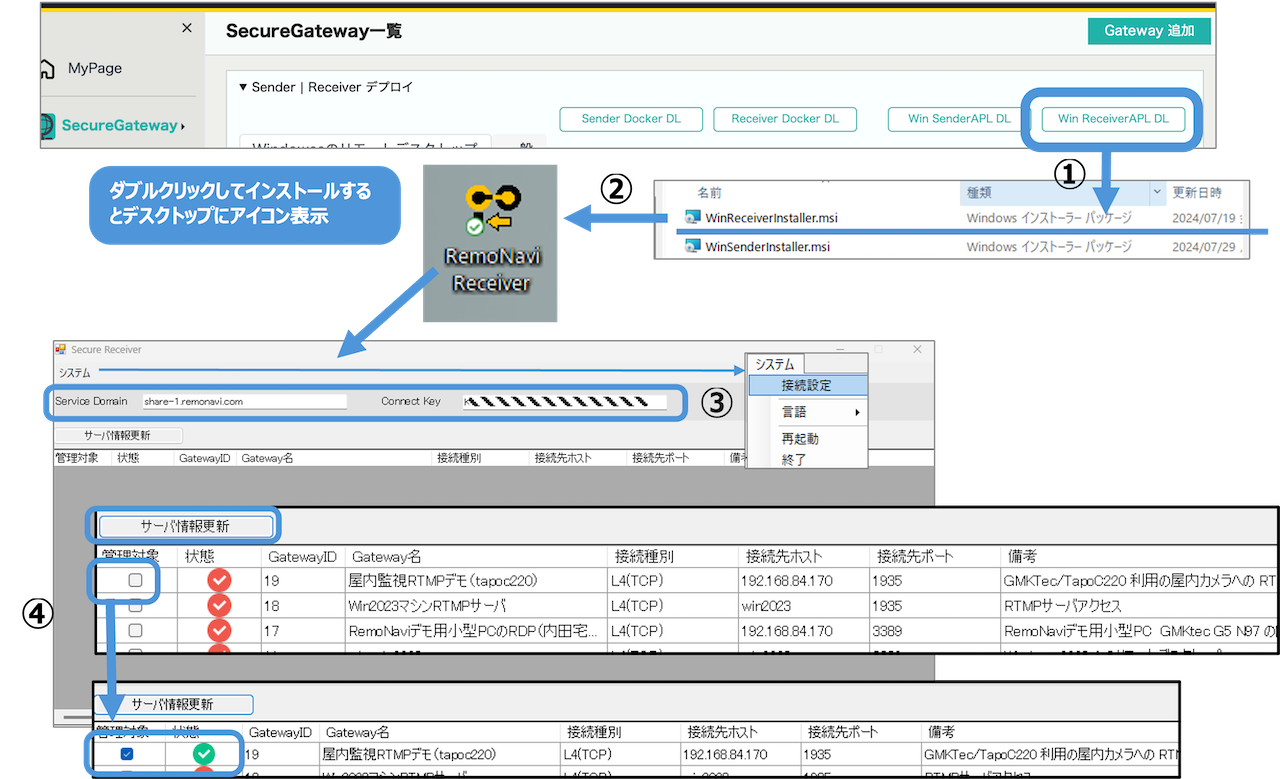This screenshot has width=1280, height=779.
Task: Click the Gateway 追加 button
Action: click(1149, 31)
